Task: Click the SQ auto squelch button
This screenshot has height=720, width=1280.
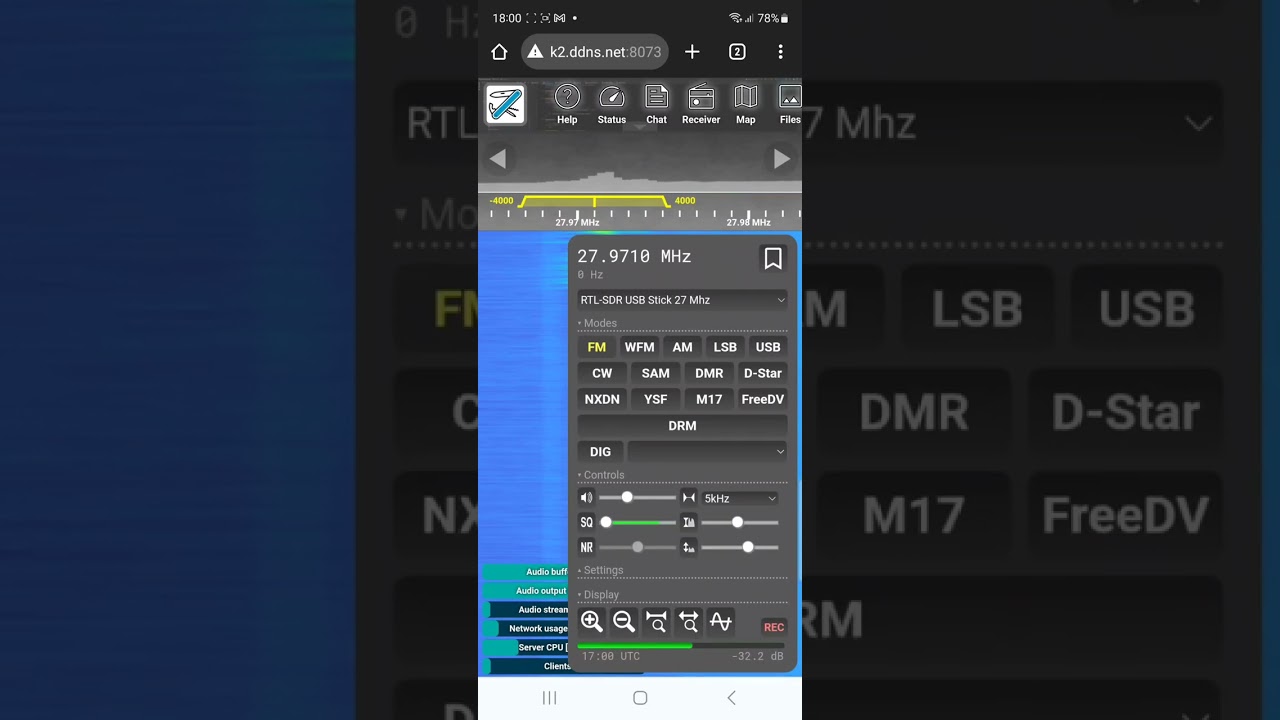Action: pyautogui.click(x=587, y=522)
